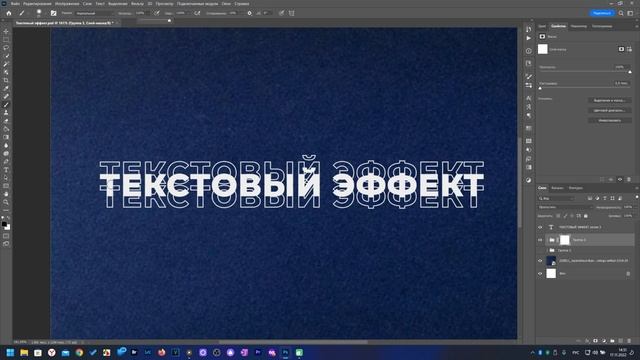The image size is (640, 360).
Task: Click add vector mask icon in Properties
Action: [629, 49]
